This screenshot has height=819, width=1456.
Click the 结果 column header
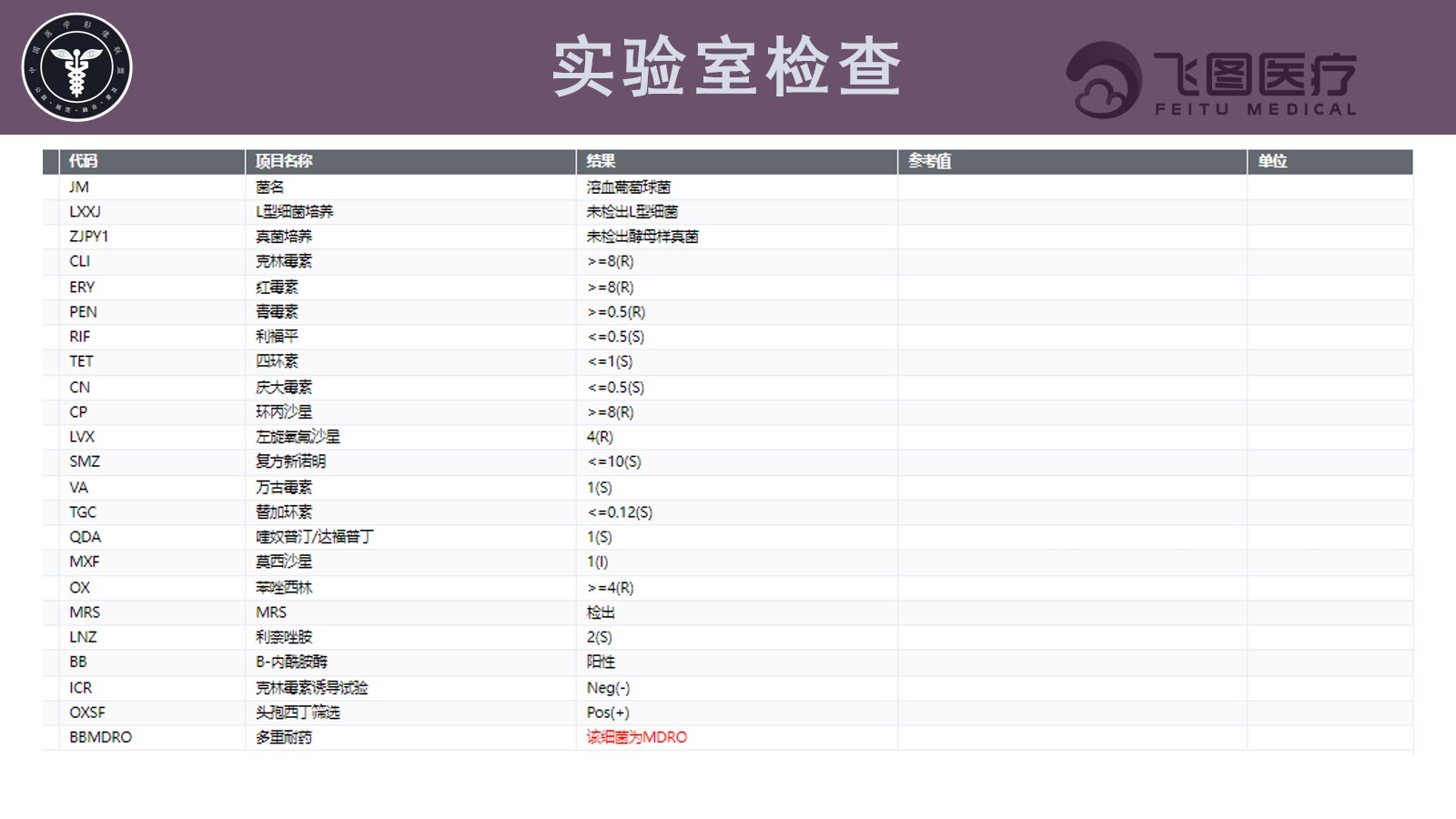click(x=736, y=161)
